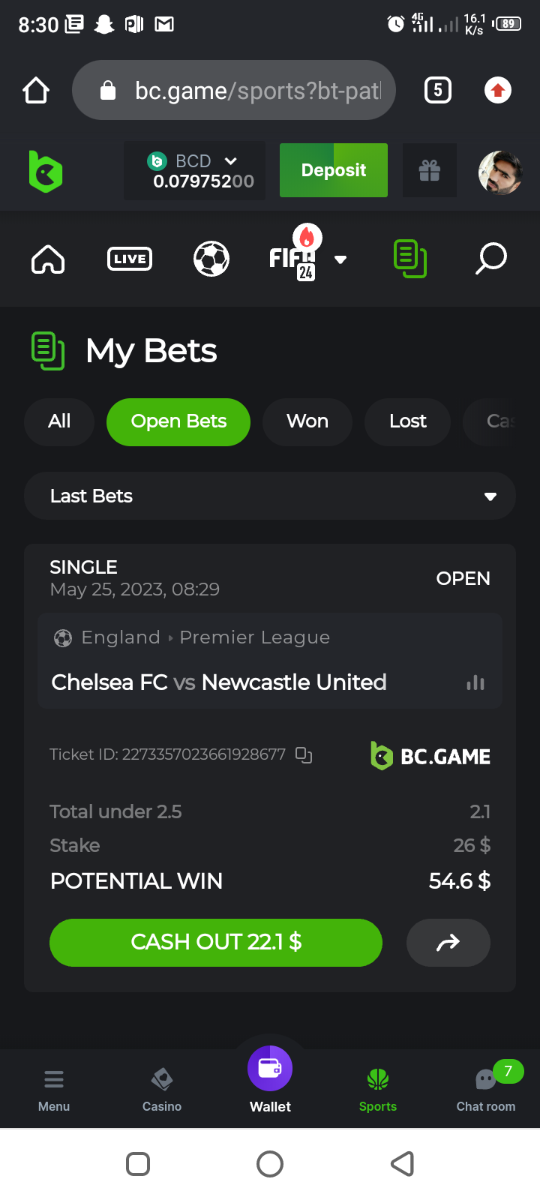Tap the browser home icon
Image resolution: width=540 pixels, height=1200 pixels.
click(36, 91)
